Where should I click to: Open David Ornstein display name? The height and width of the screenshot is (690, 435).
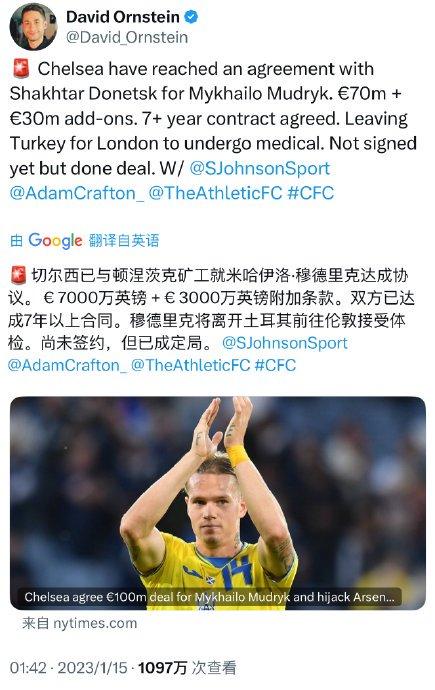tap(123, 17)
